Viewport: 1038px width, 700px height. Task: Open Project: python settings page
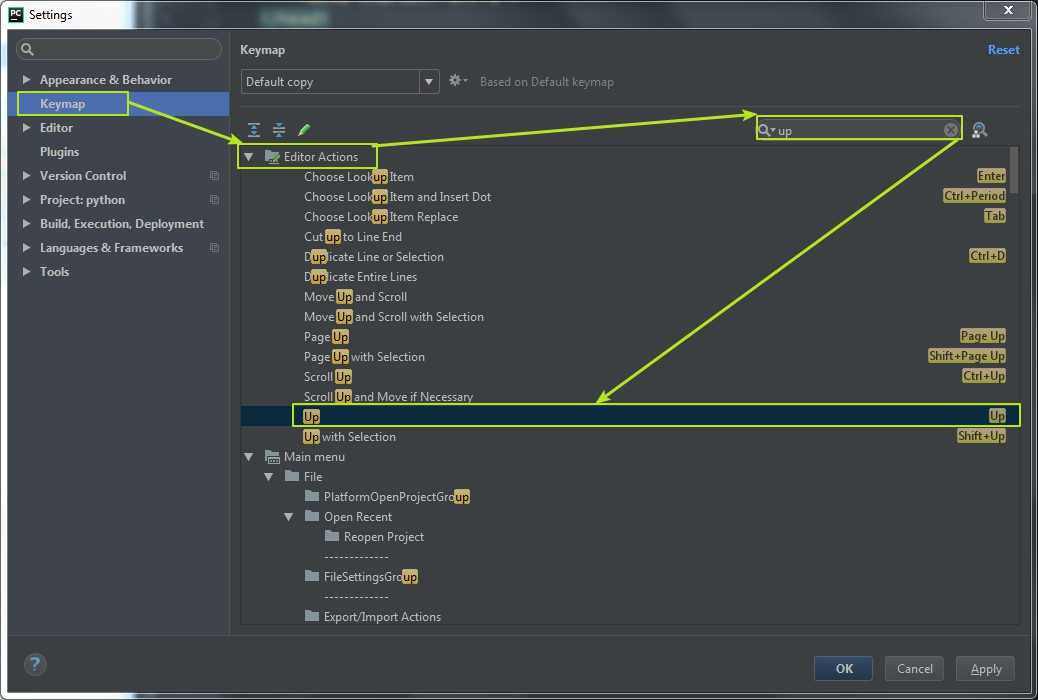82,199
